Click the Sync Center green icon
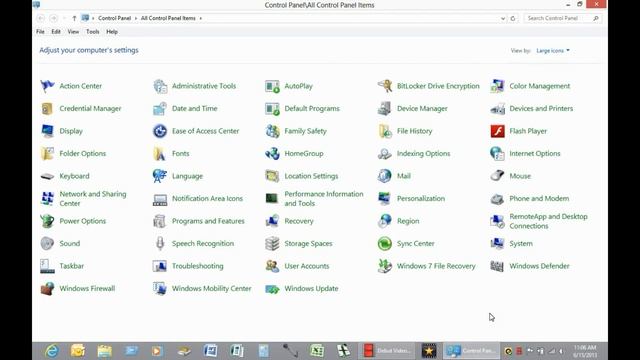Screen dimensions: 640x360 (x=385, y=243)
